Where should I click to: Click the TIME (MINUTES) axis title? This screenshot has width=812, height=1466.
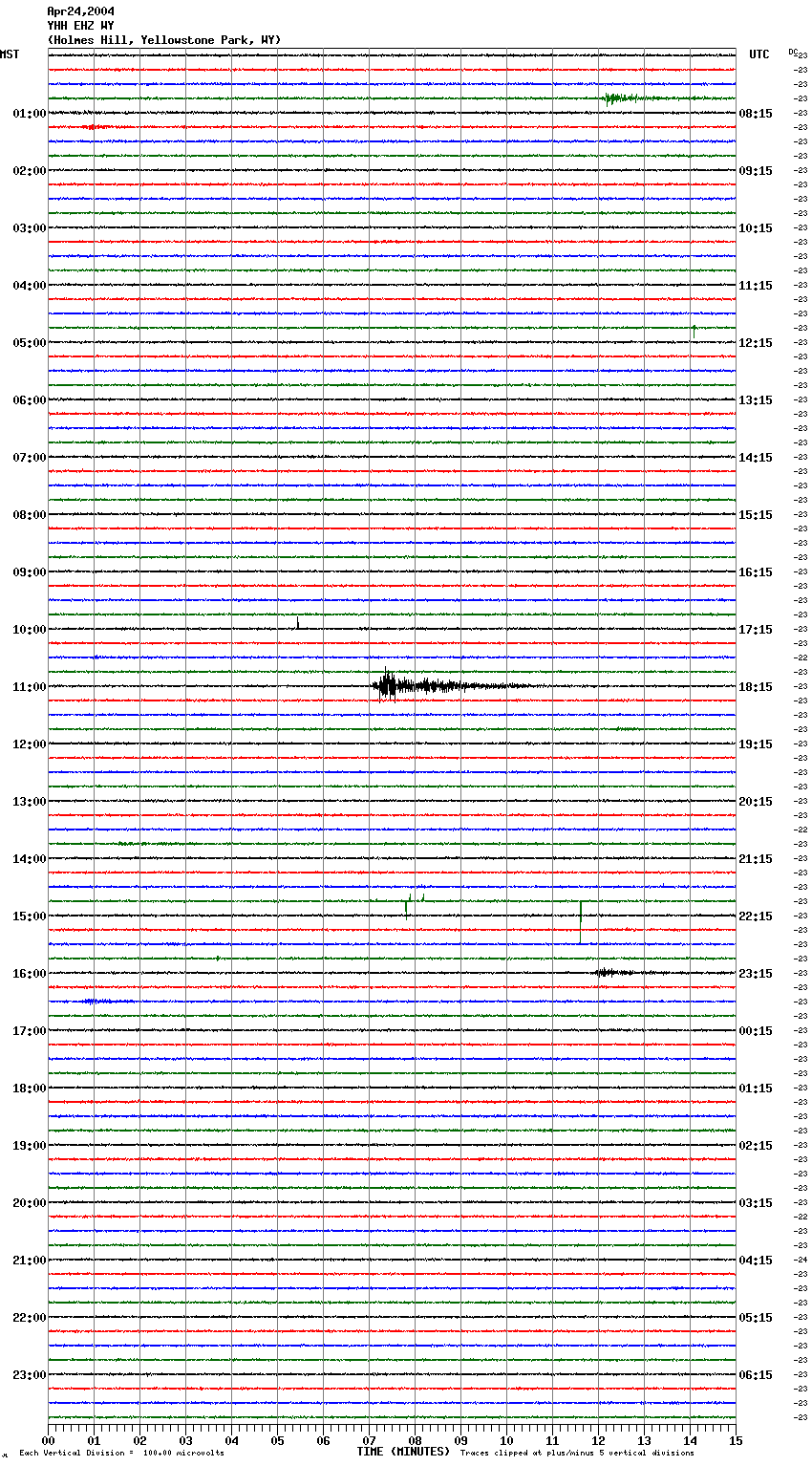tap(403, 1452)
